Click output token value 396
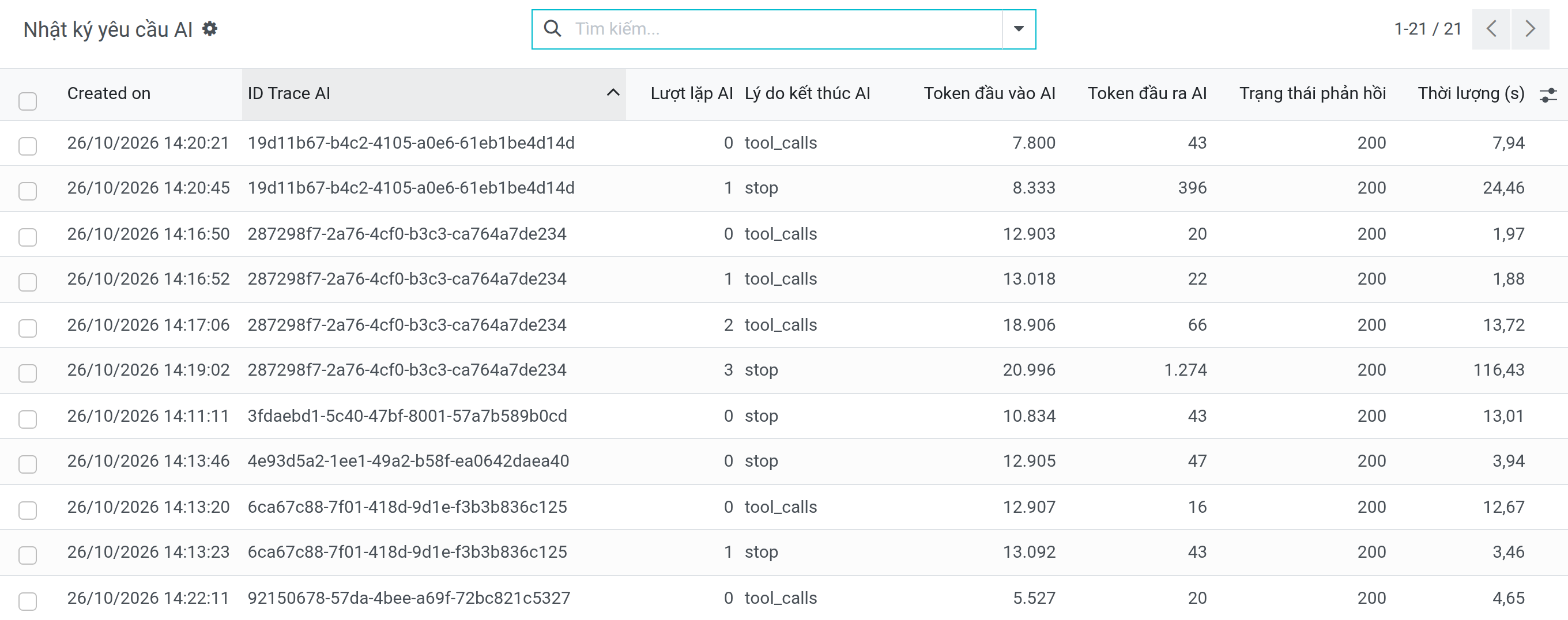 1192,187
